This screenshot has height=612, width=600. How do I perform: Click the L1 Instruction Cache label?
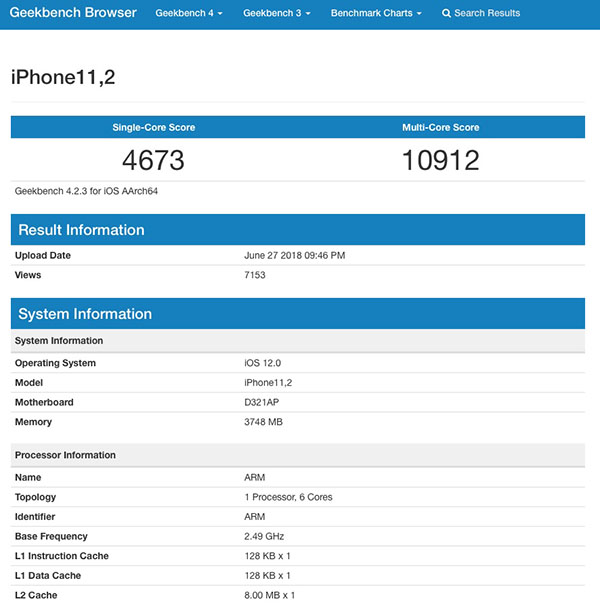click(62, 556)
